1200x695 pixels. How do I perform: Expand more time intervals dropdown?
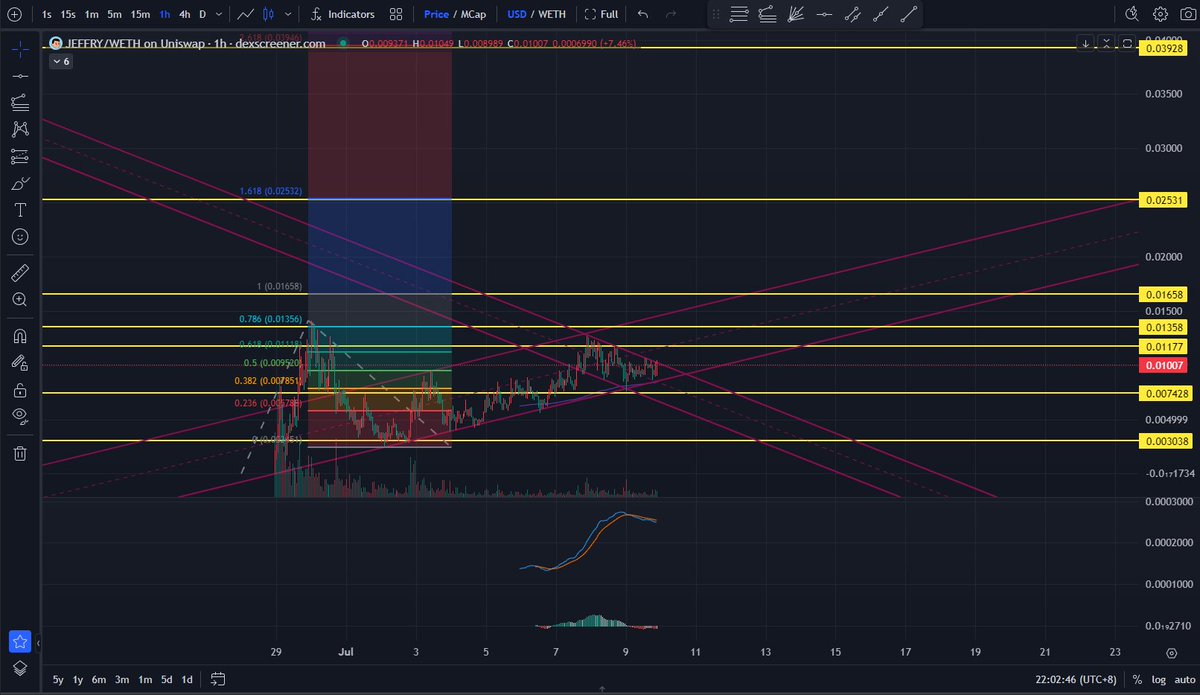pos(219,15)
